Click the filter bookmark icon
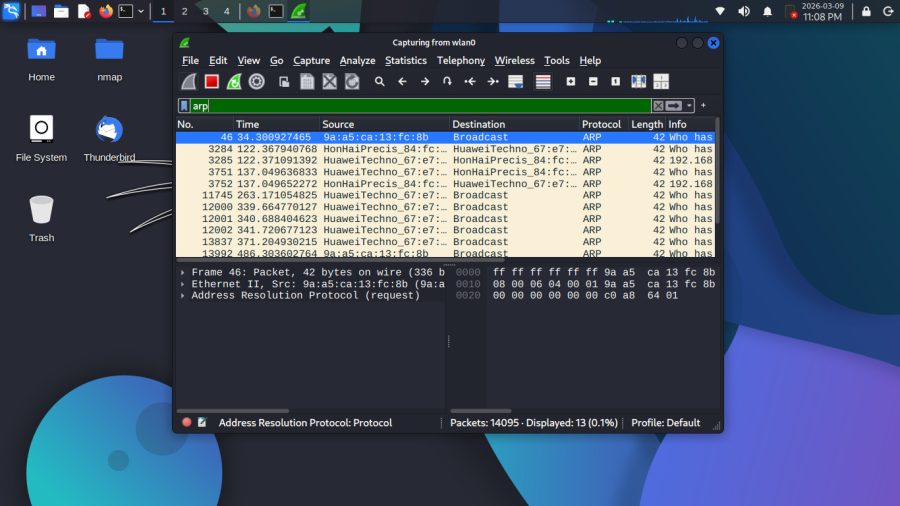Viewport: 900px width, 506px height. (184, 105)
